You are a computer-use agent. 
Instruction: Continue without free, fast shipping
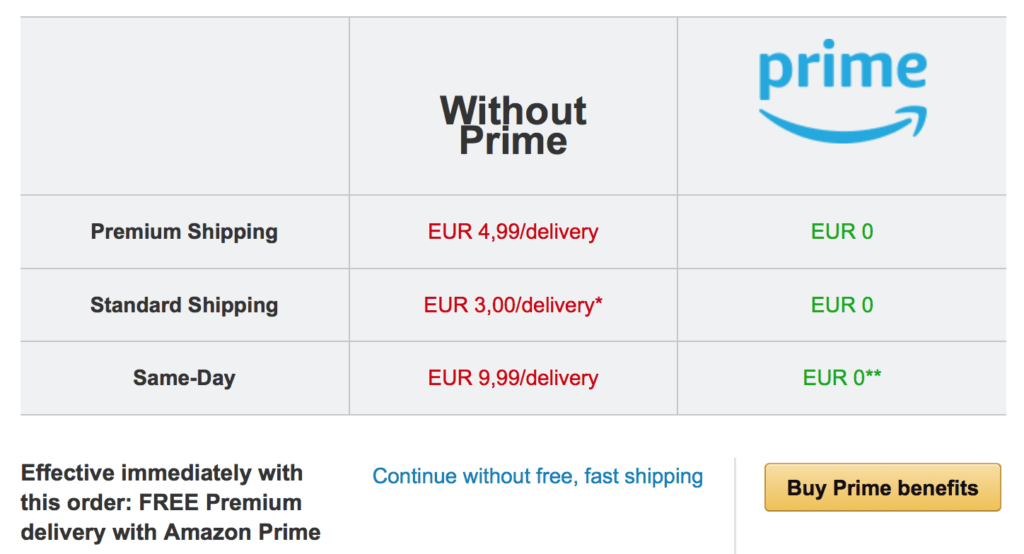538,476
